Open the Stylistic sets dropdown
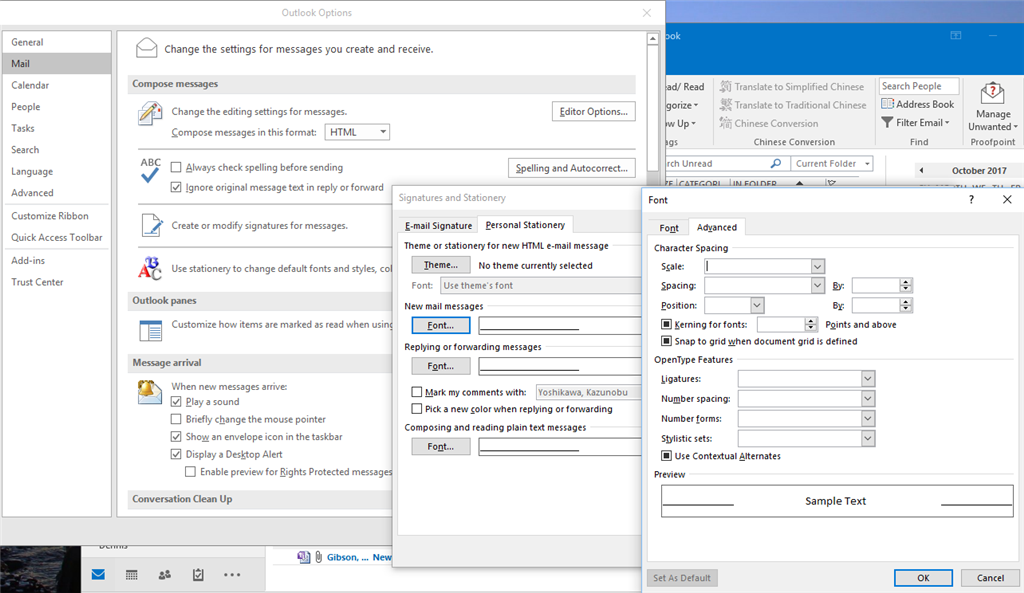1024x593 pixels. tap(867, 439)
